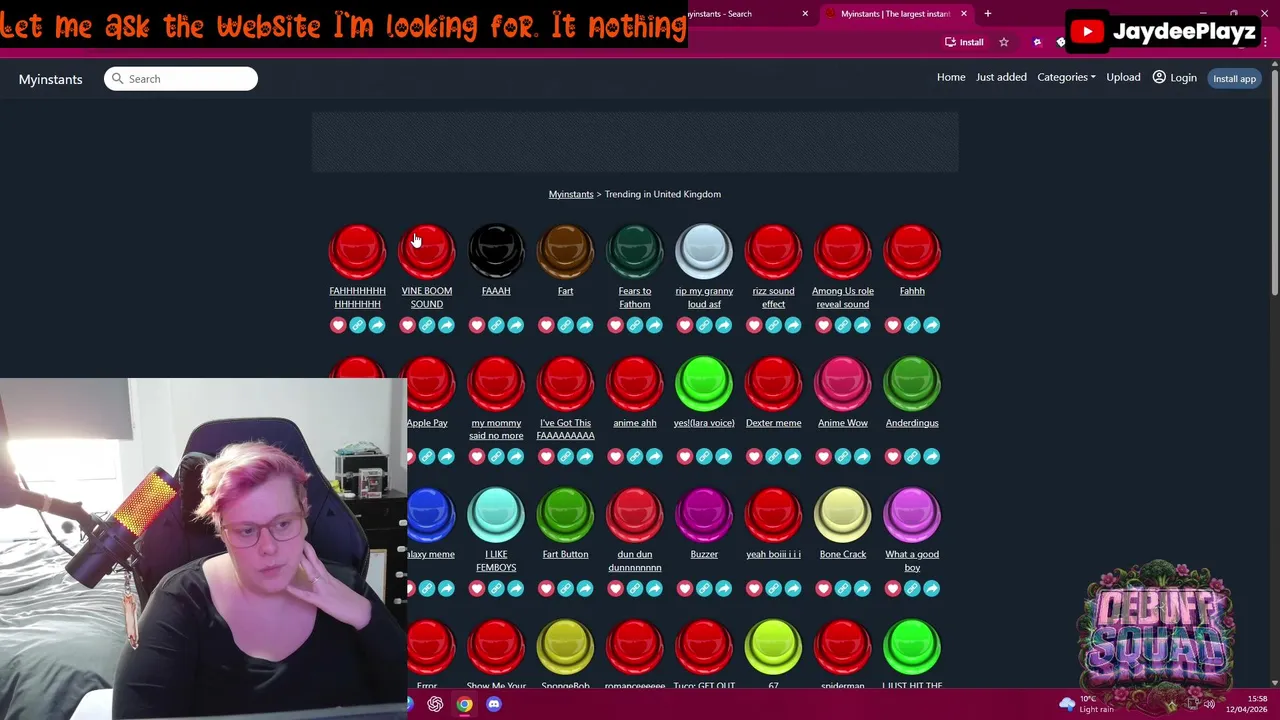Share the Among Us role reveal sound
Screen dimensions: 1280x720
862,325
